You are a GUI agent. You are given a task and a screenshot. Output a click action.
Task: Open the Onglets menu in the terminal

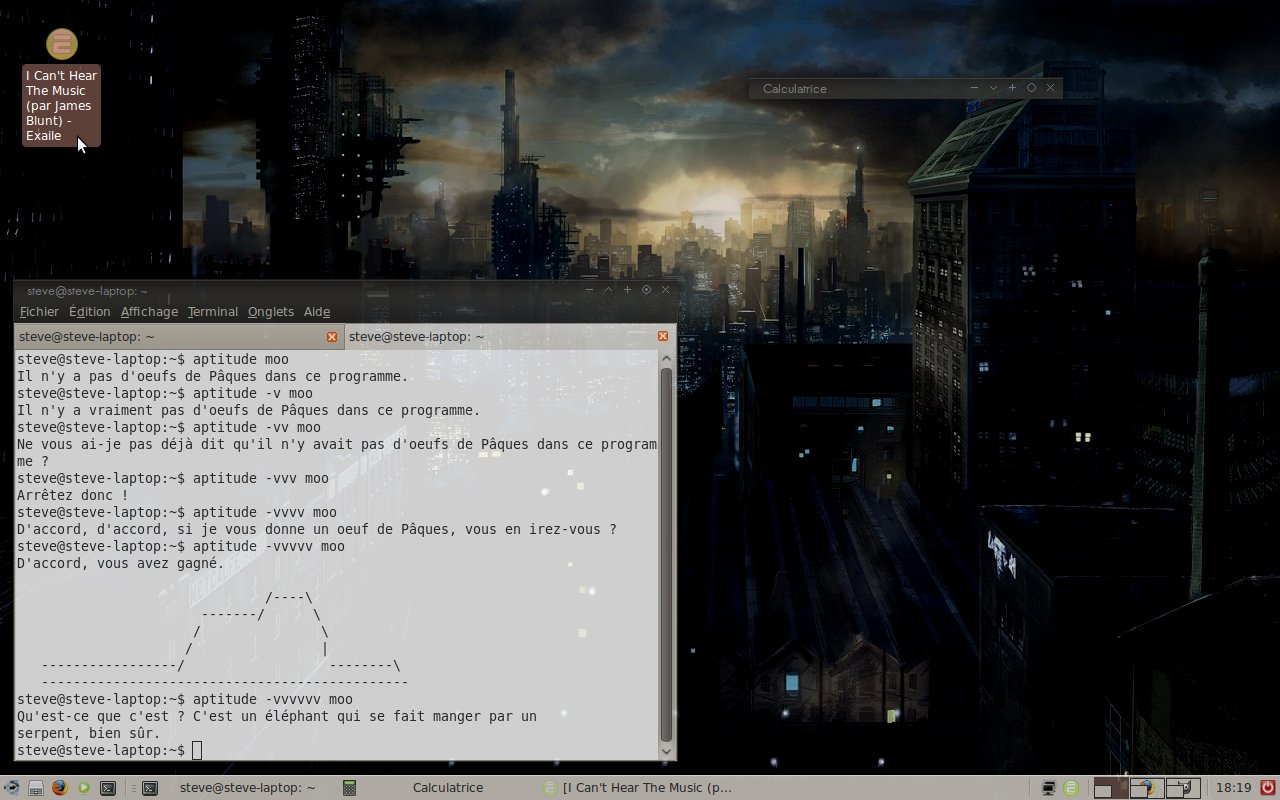[x=271, y=312]
